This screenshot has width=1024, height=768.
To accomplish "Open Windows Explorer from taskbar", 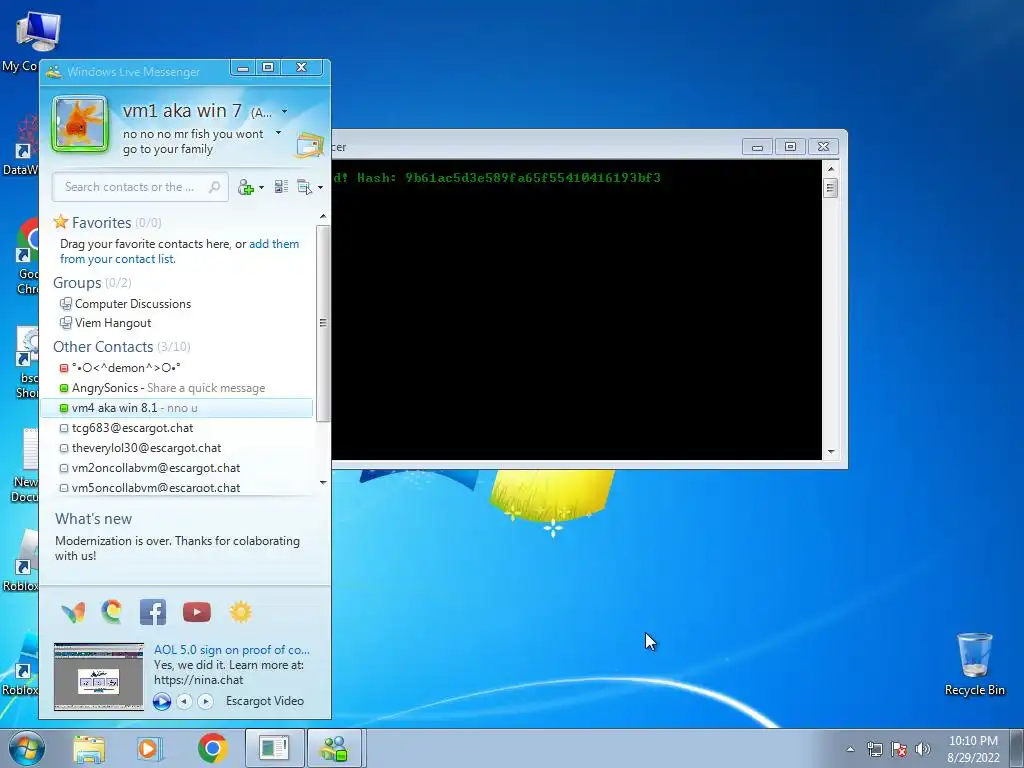I will point(89,749).
